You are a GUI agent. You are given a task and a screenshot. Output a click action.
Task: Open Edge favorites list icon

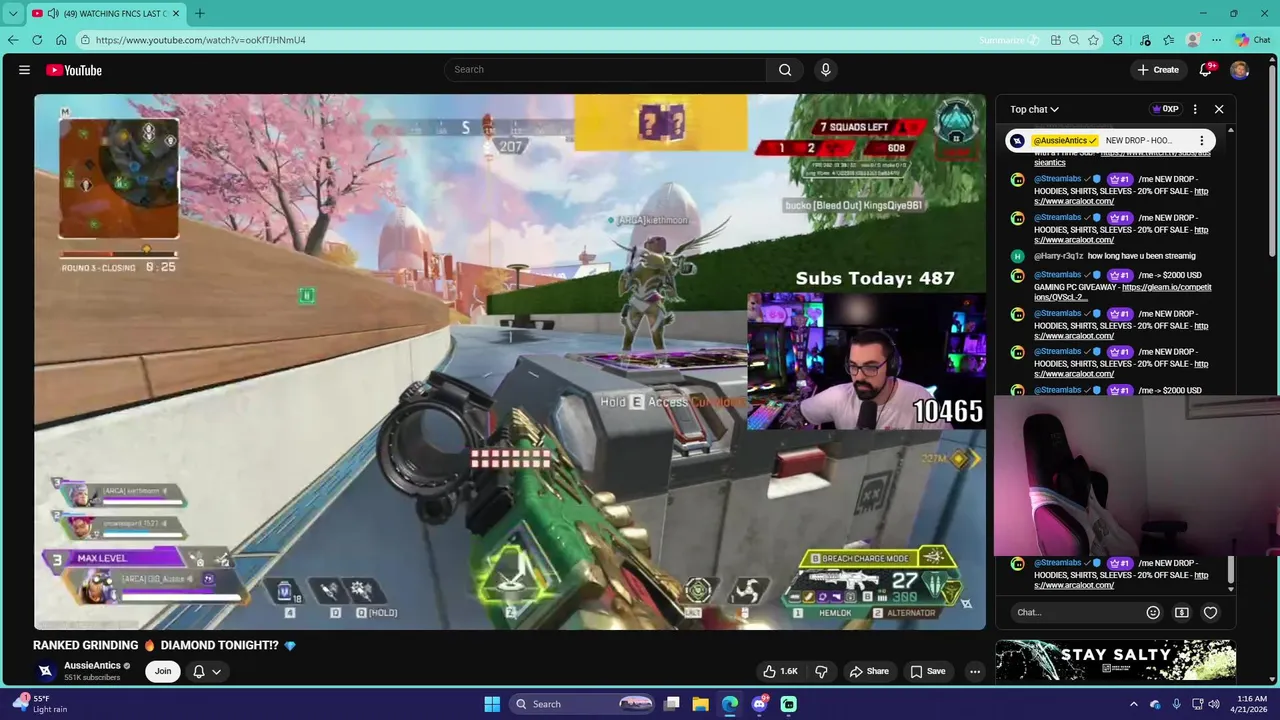pyautogui.click(x=1169, y=40)
